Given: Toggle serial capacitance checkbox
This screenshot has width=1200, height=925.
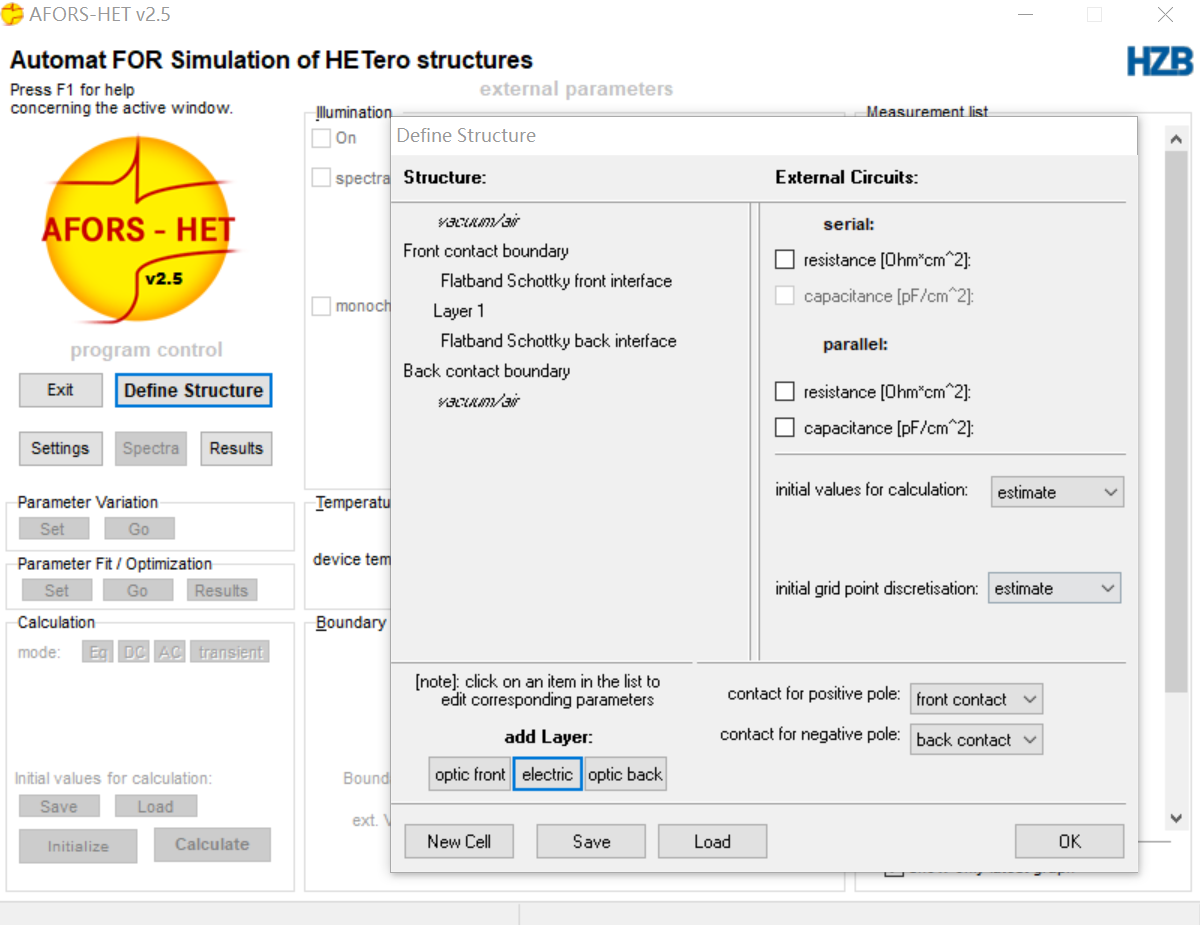Looking at the screenshot, I should tap(785, 296).
